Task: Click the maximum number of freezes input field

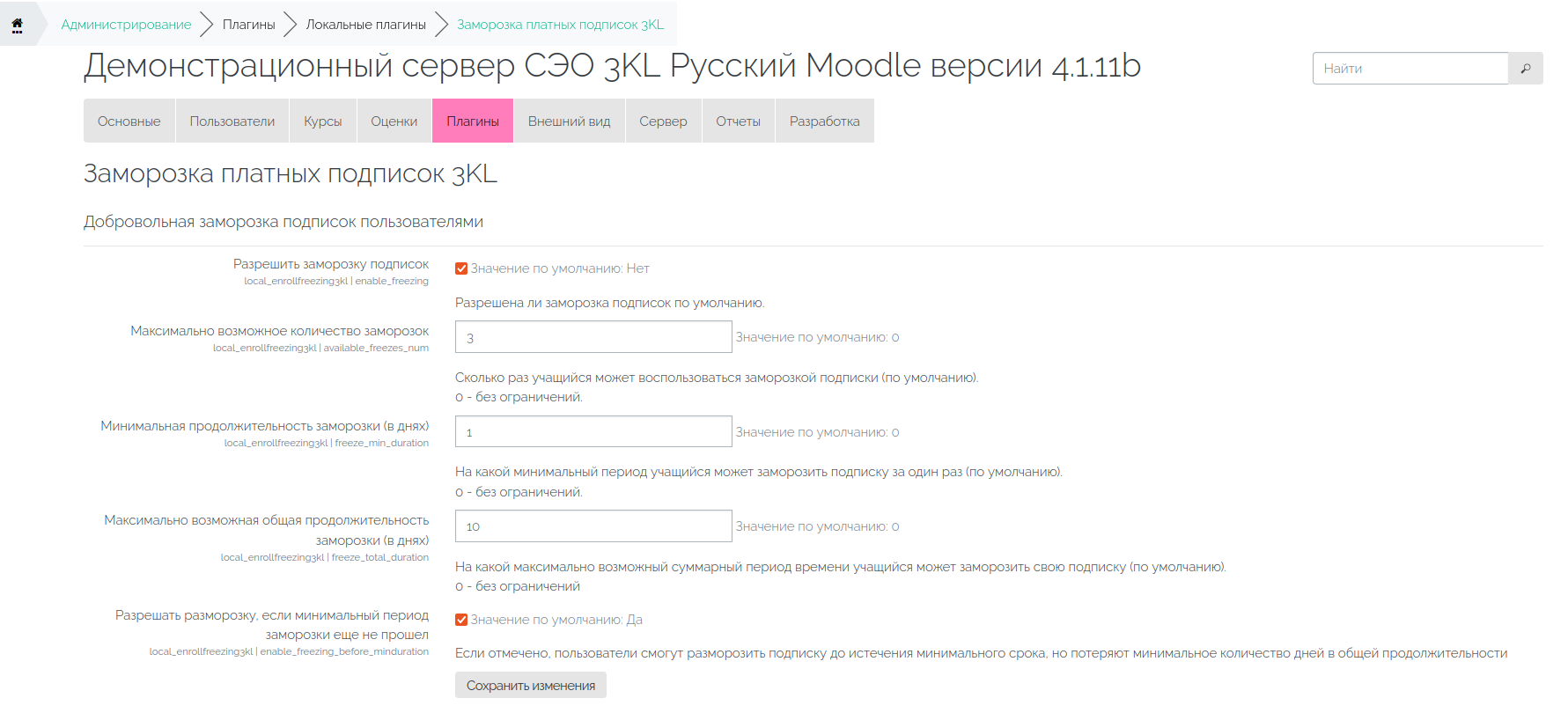Action: (593, 337)
